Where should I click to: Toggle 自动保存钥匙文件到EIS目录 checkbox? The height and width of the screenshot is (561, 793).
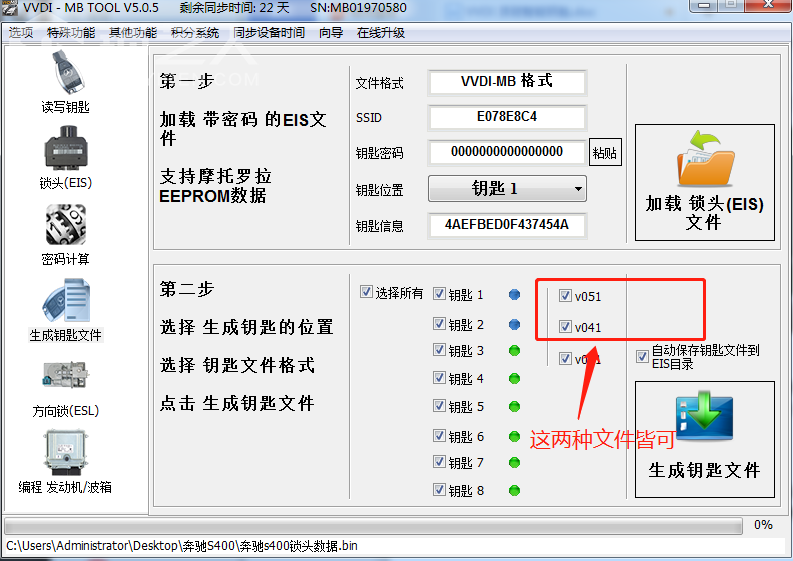click(642, 357)
